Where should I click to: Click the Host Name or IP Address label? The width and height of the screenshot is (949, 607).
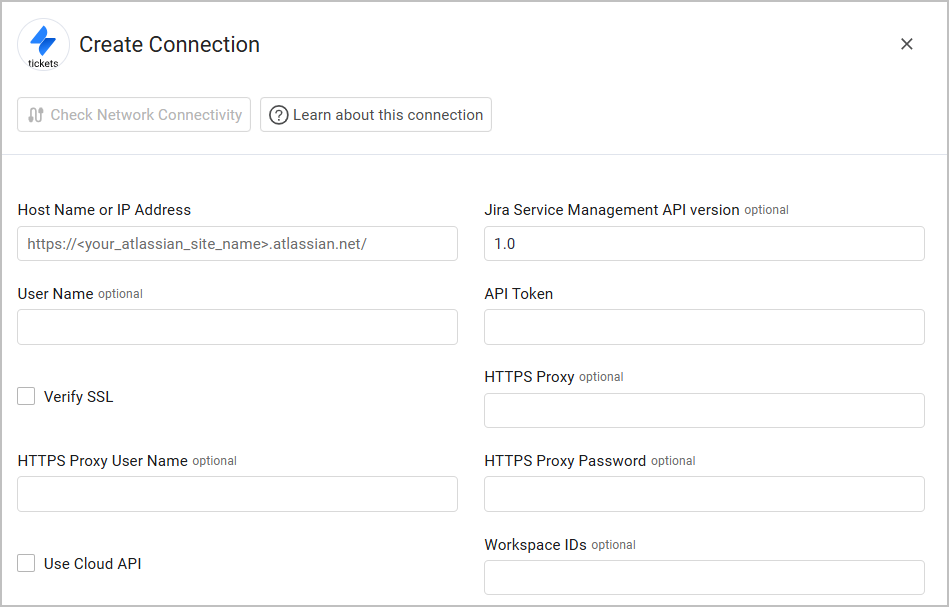(x=104, y=210)
